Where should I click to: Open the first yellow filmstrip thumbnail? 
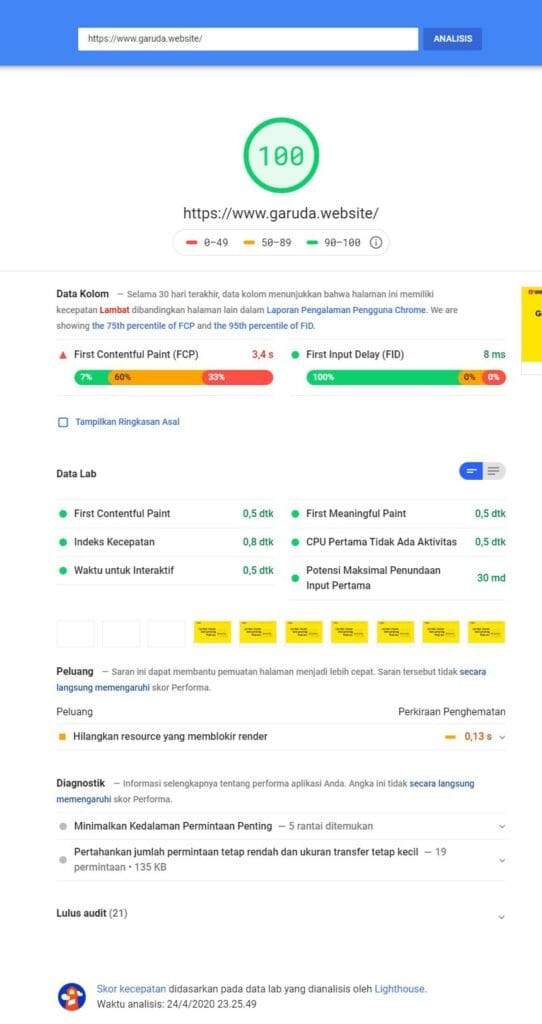tap(212, 632)
